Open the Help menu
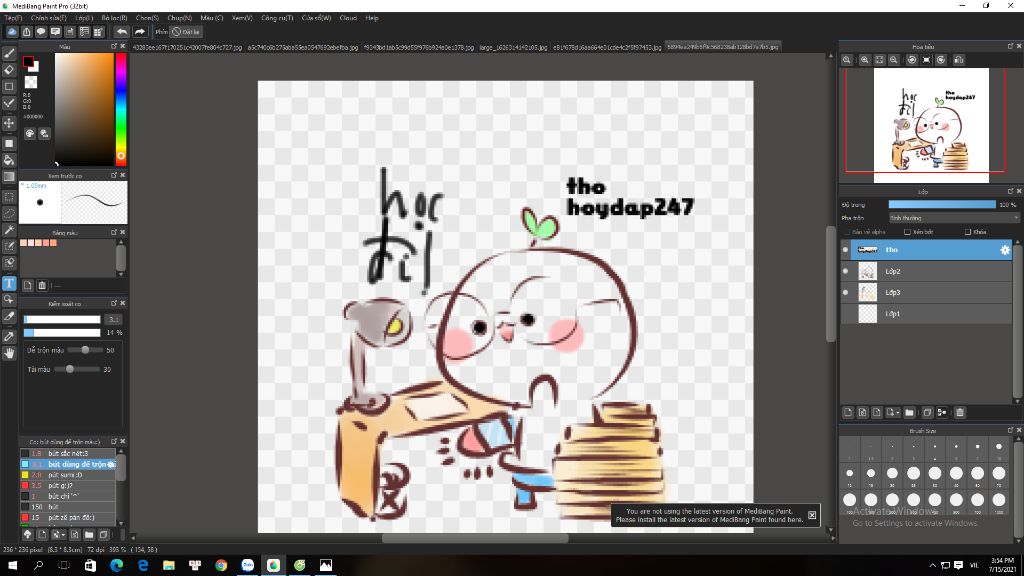Image resolution: width=1024 pixels, height=576 pixels. point(372,18)
